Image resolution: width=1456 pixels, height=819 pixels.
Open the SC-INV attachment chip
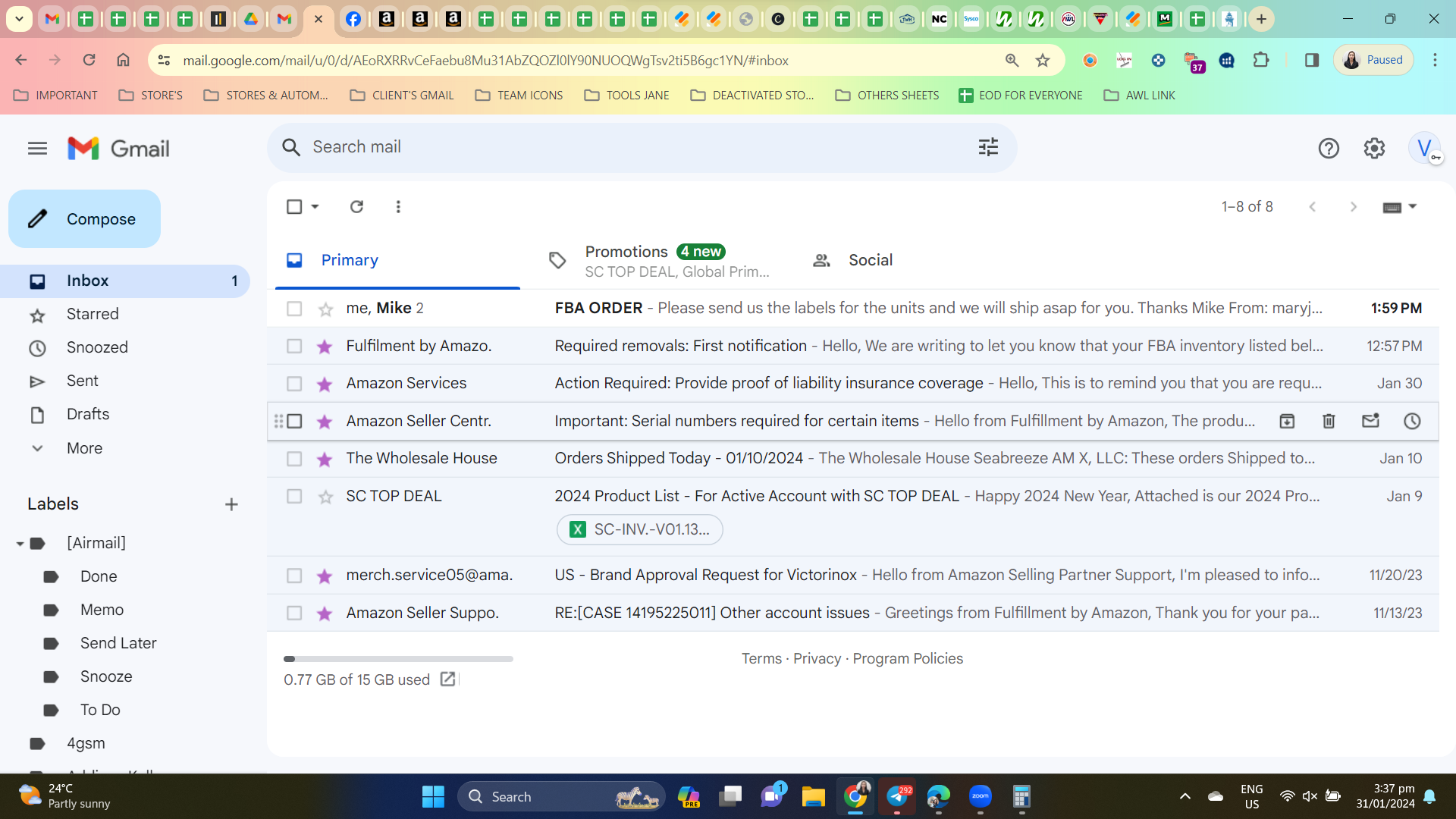pyautogui.click(x=639, y=529)
